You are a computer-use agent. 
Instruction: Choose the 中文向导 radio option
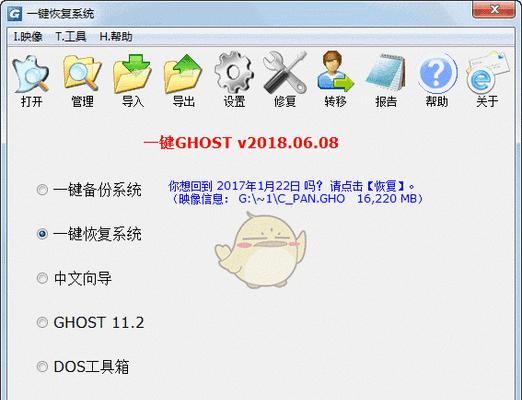pos(42,278)
